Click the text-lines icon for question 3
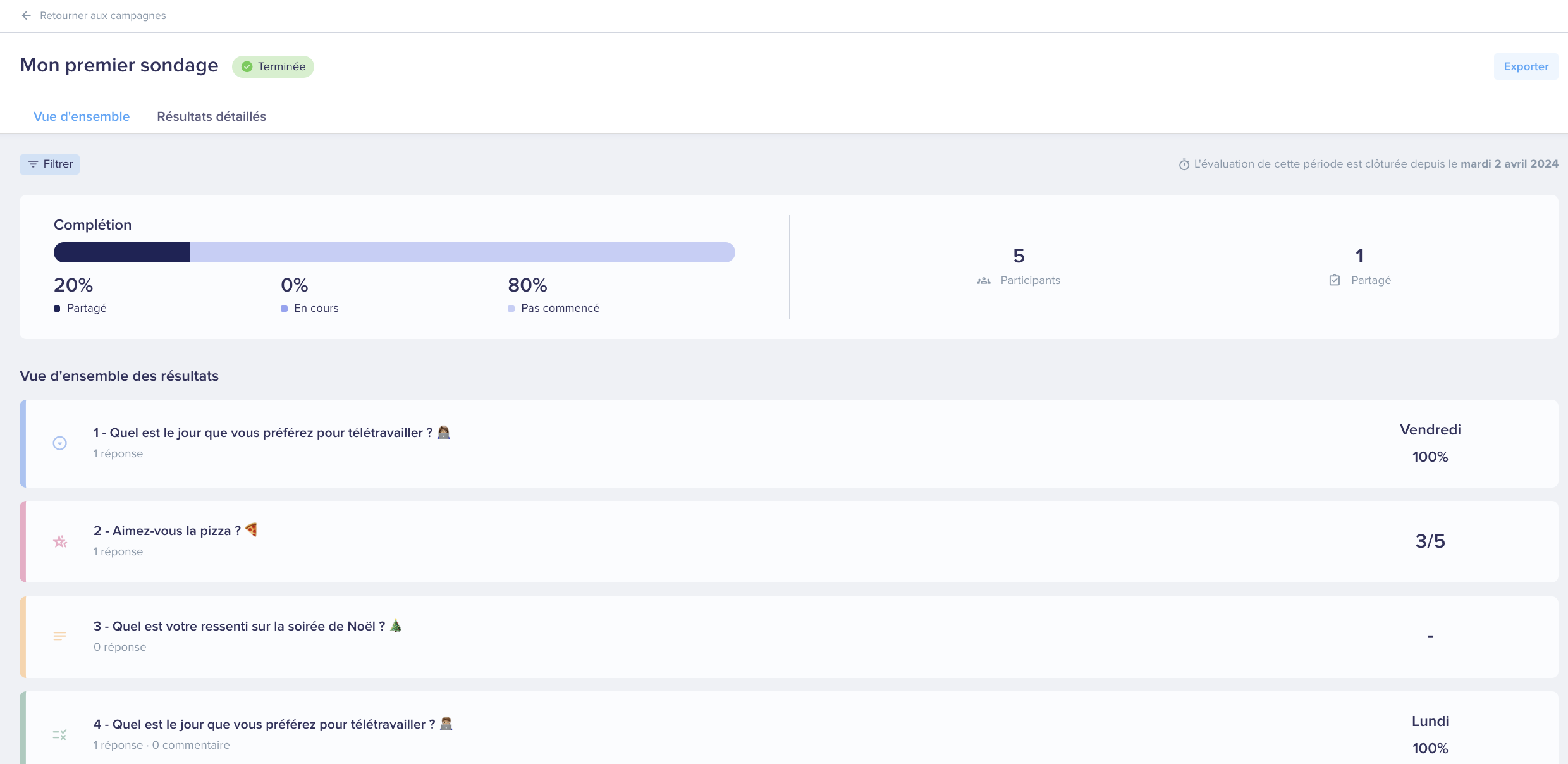This screenshot has width=1568, height=764. (59, 636)
